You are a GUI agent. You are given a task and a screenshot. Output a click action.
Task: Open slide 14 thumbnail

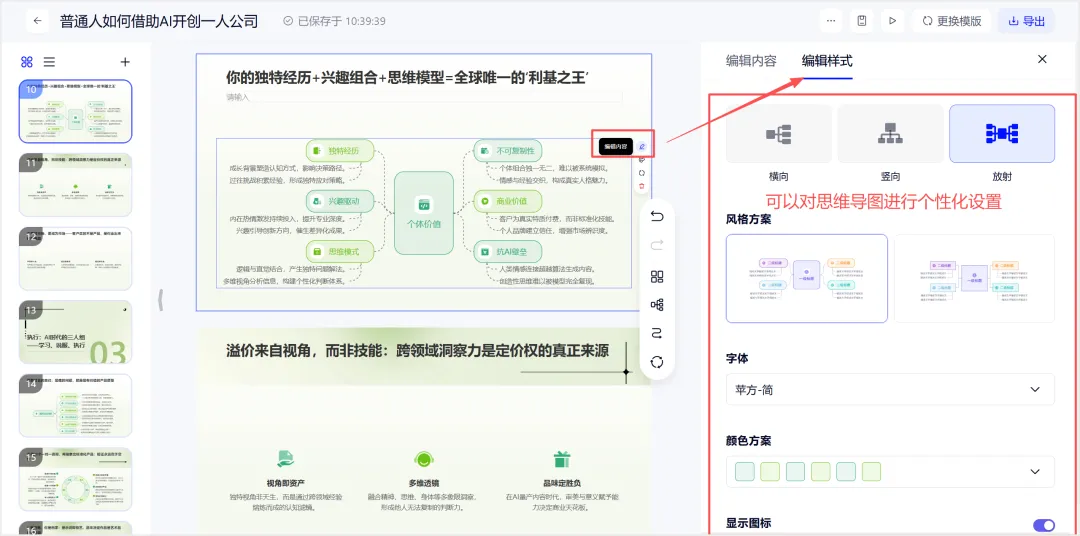pos(75,406)
